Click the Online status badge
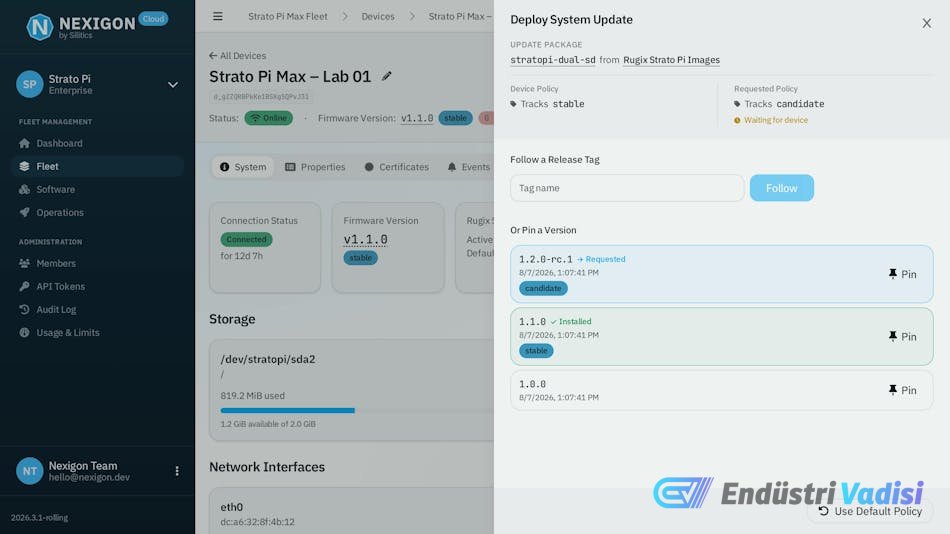Screen dimensions: 950x534 (x=268, y=118)
